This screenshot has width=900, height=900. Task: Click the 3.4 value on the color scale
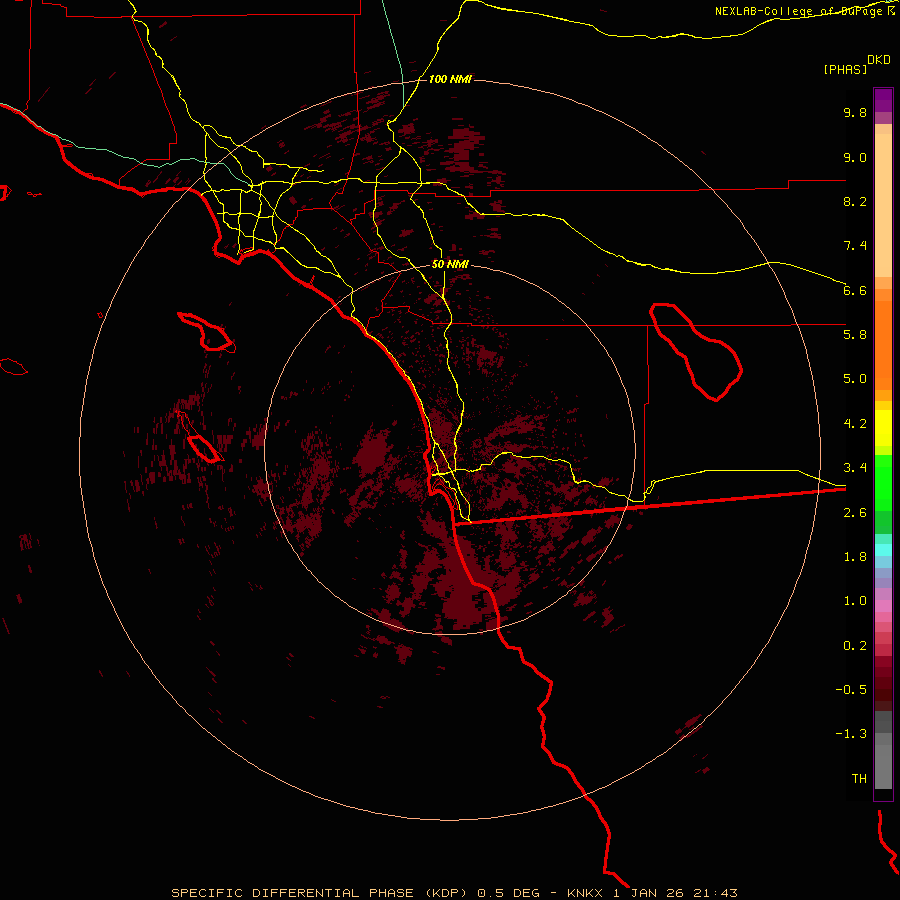(855, 468)
